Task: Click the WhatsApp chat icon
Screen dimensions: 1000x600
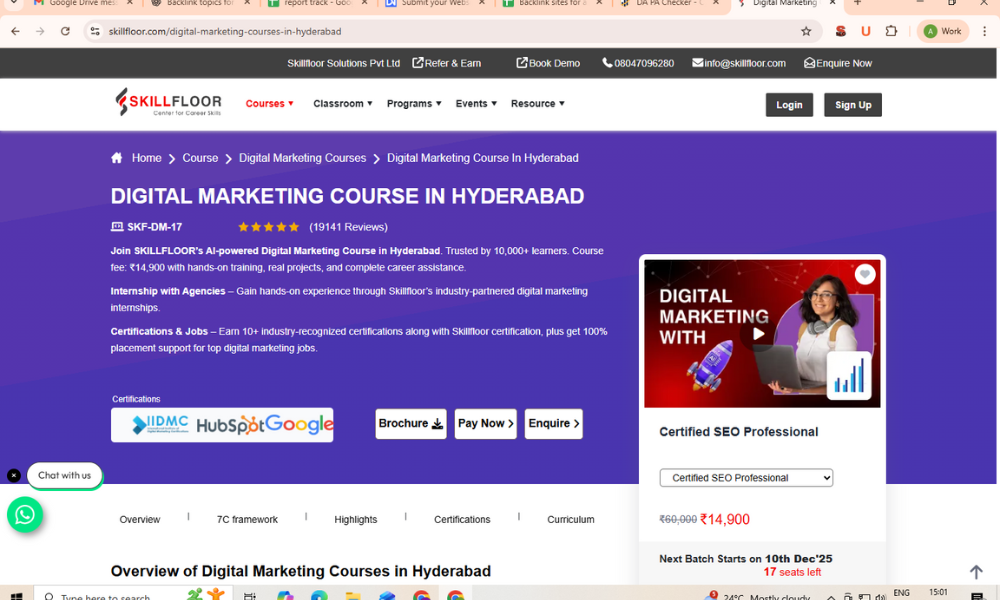Action: [x=25, y=515]
